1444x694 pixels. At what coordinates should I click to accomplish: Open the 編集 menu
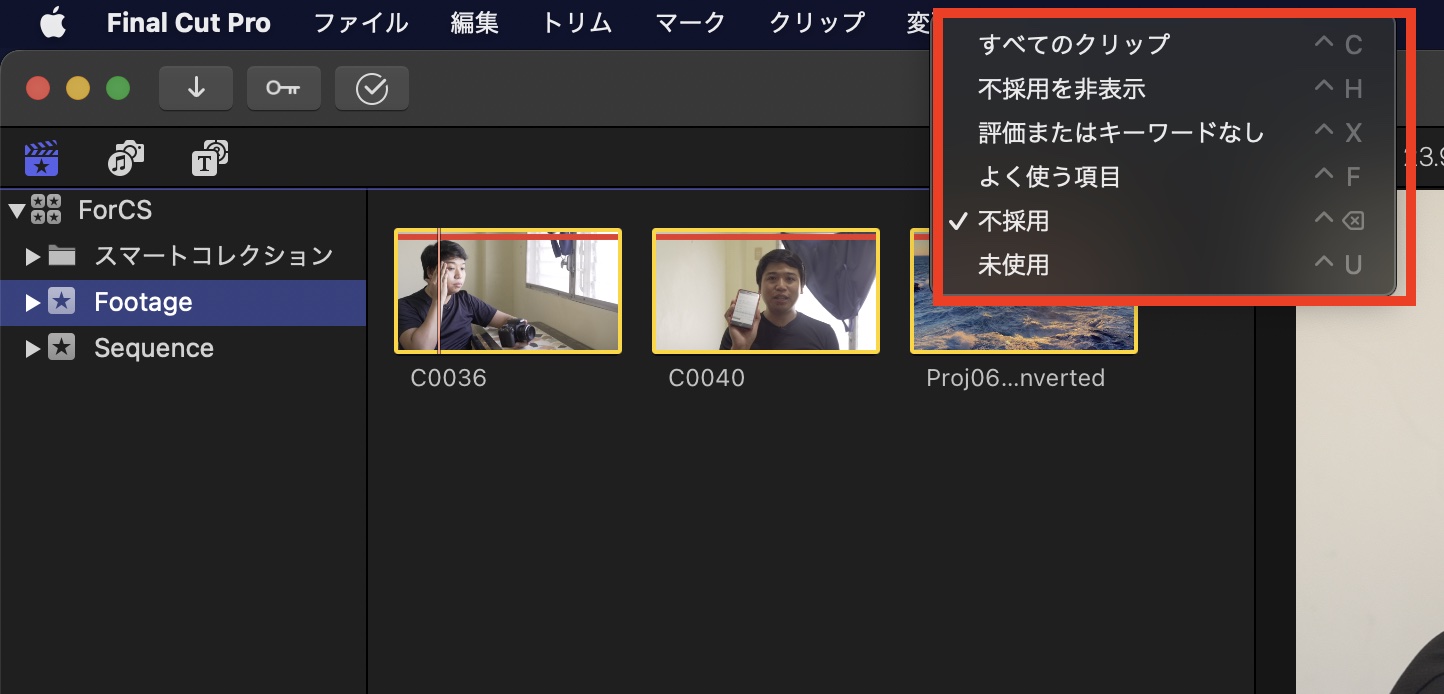coord(475,23)
